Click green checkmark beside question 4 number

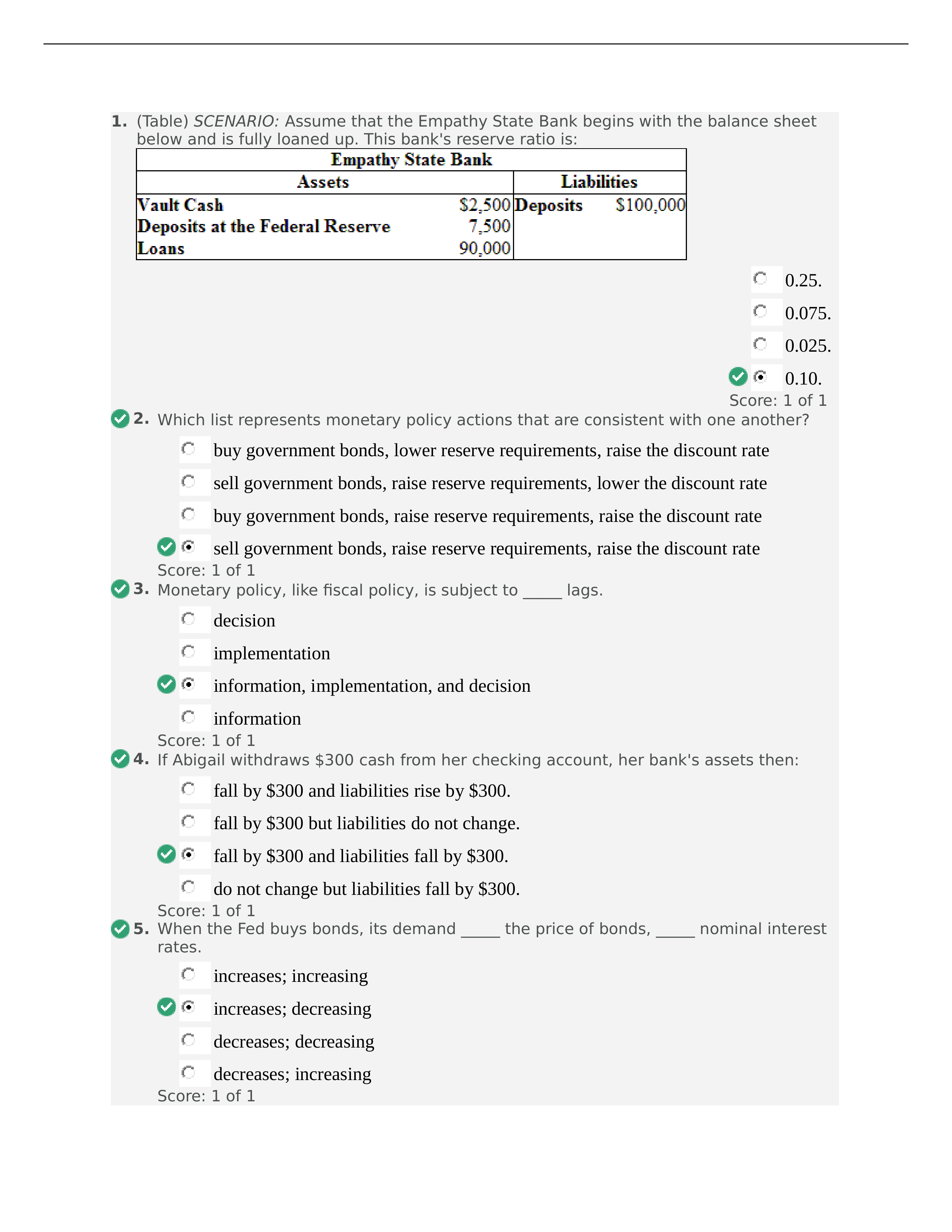click(x=120, y=759)
